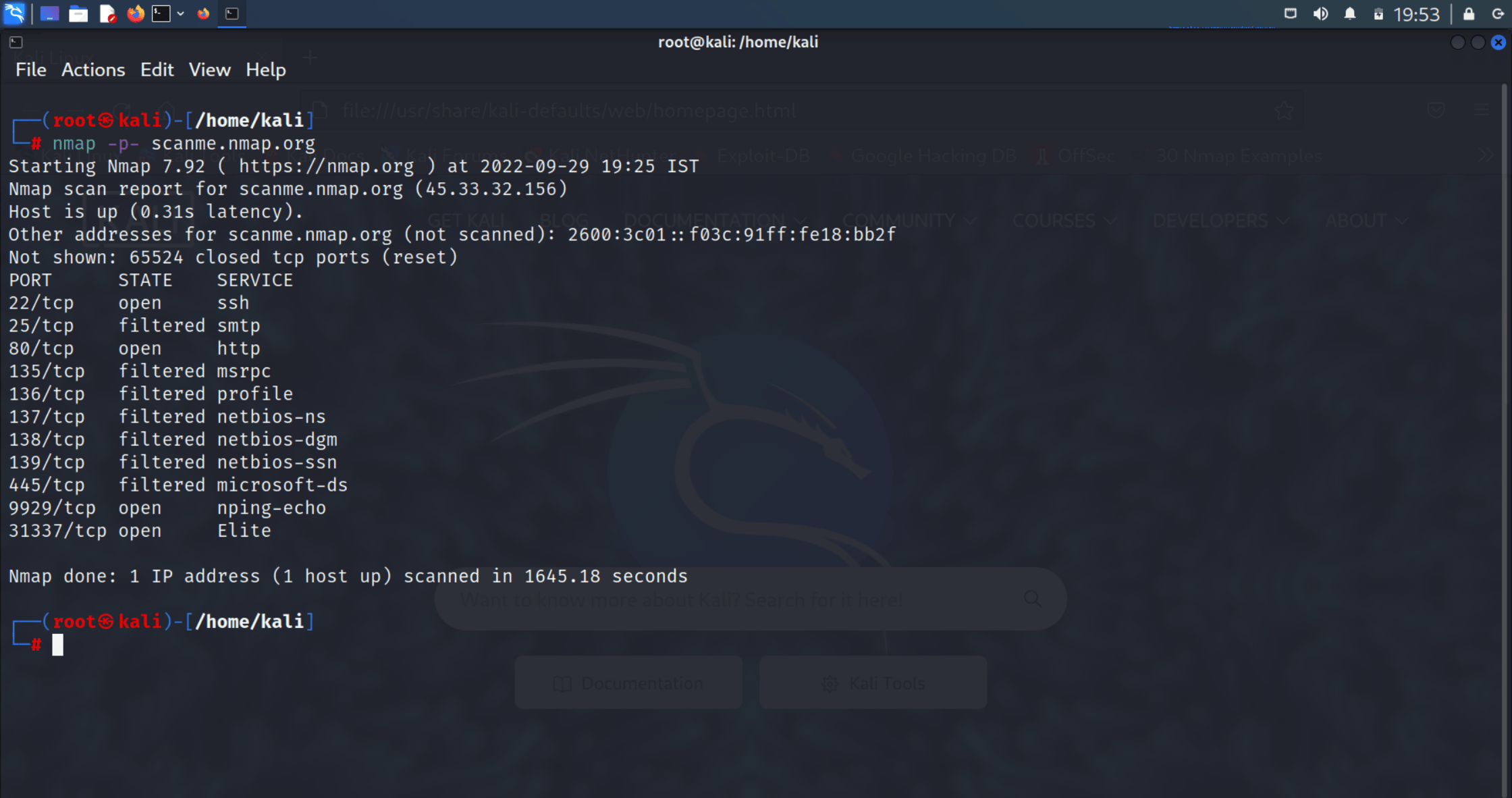This screenshot has height=798, width=1512.
Task: Open the Mousepad text editor from the panel
Action: (x=107, y=13)
